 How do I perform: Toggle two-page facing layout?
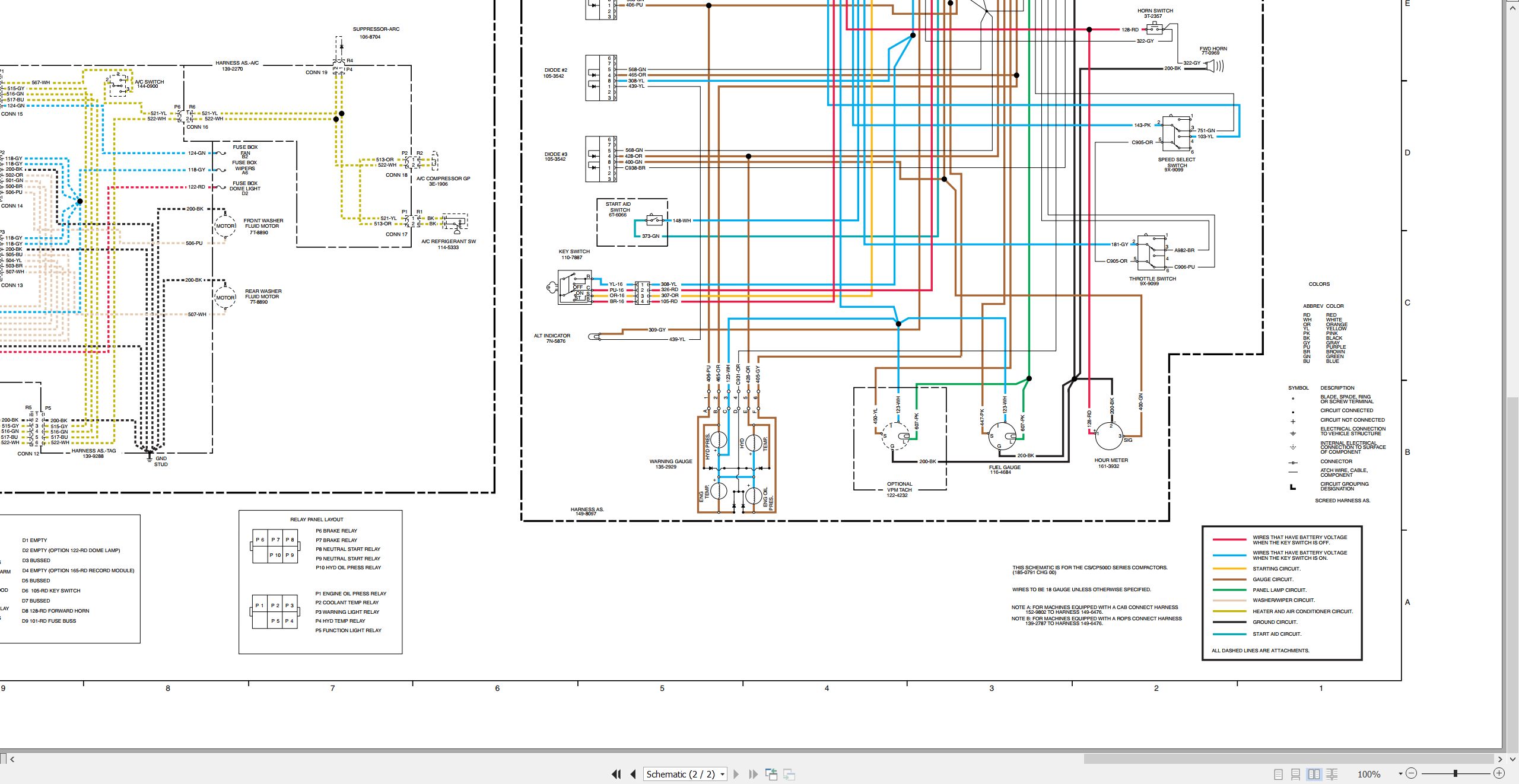coord(1314,774)
